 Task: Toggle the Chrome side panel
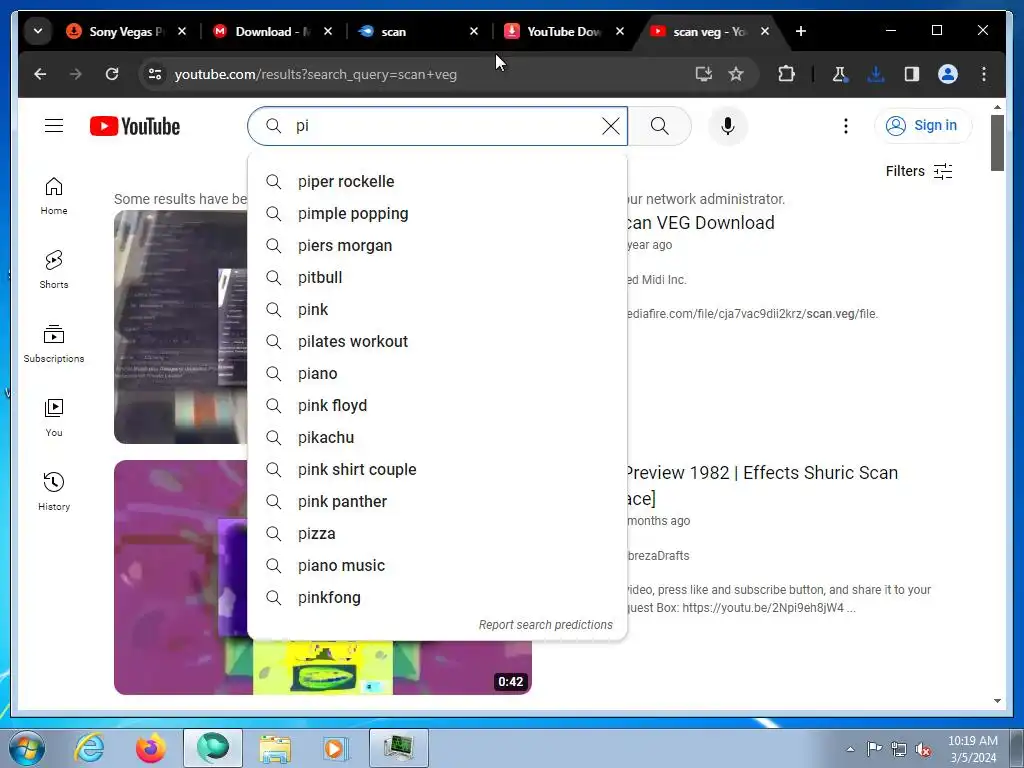click(912, 74)
